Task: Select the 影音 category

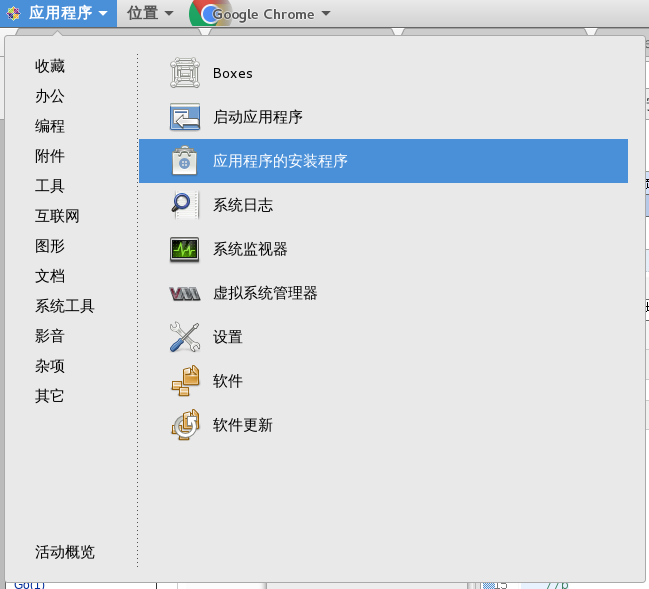Action: point(50,336)
